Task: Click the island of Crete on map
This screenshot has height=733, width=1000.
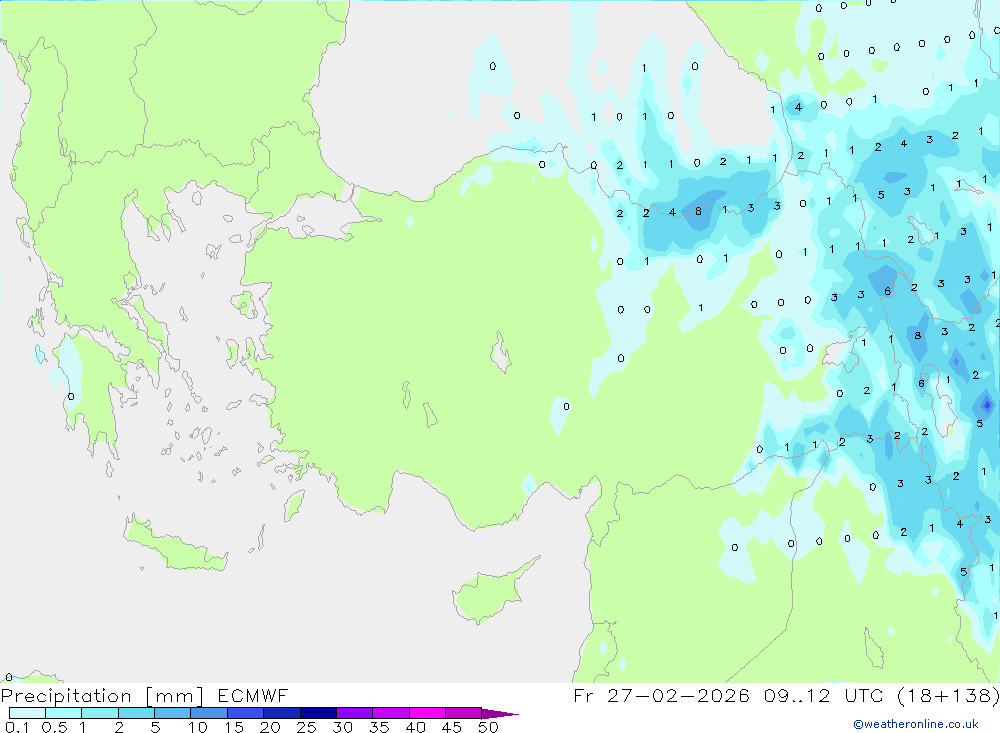Action: coord(175,544)
